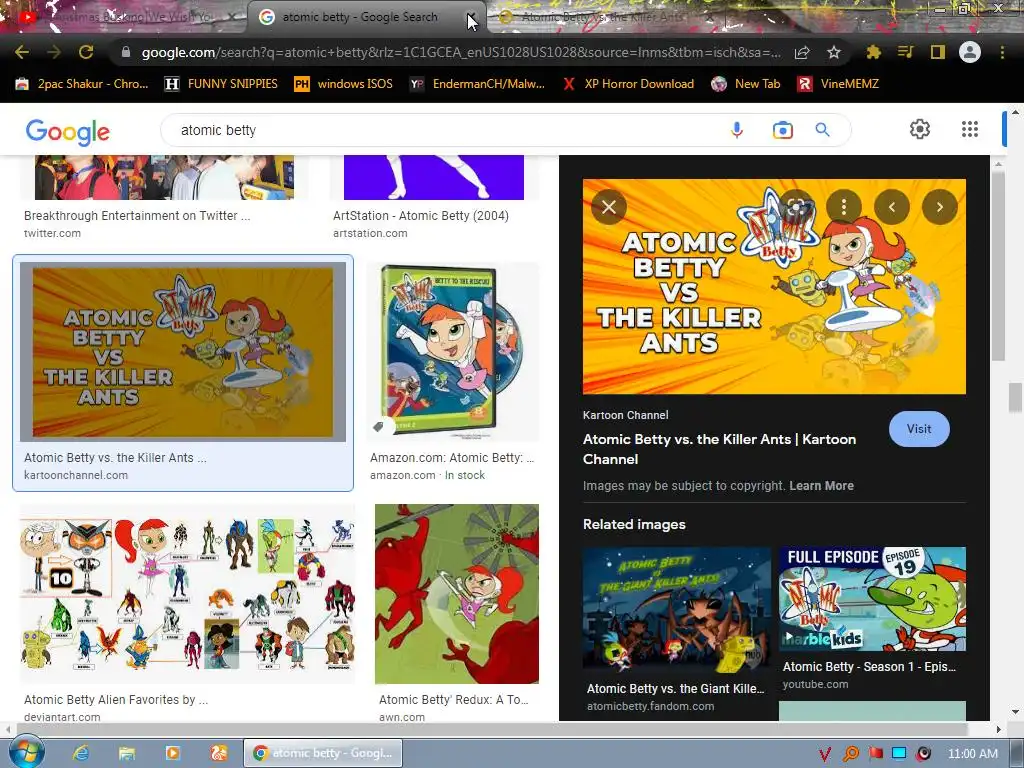Open the share page icon in address bar
Image resolution: width=1024 pixels, height=768 pixels.
(802, 52)
